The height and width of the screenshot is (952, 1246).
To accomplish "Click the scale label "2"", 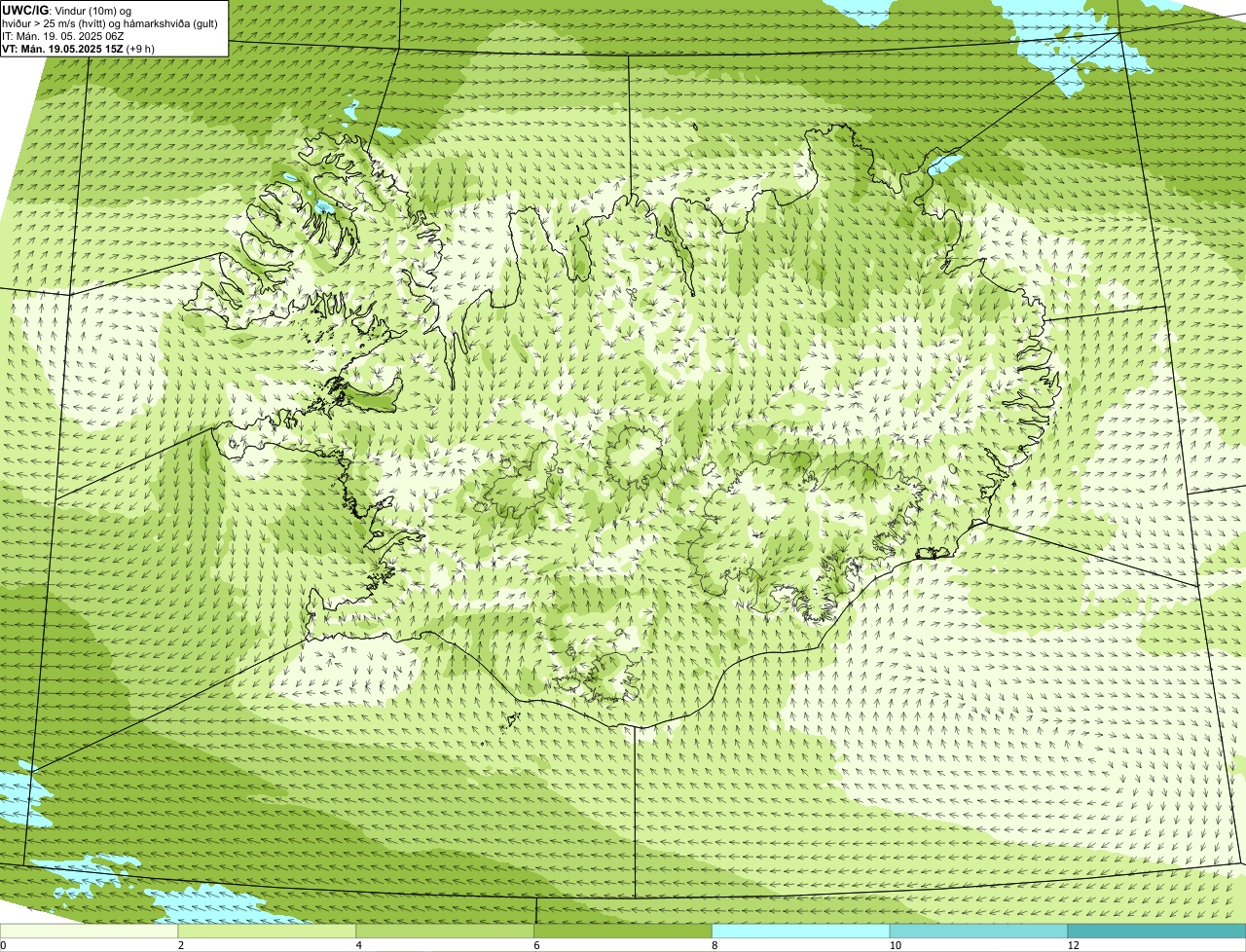I will tap(181, 945).
